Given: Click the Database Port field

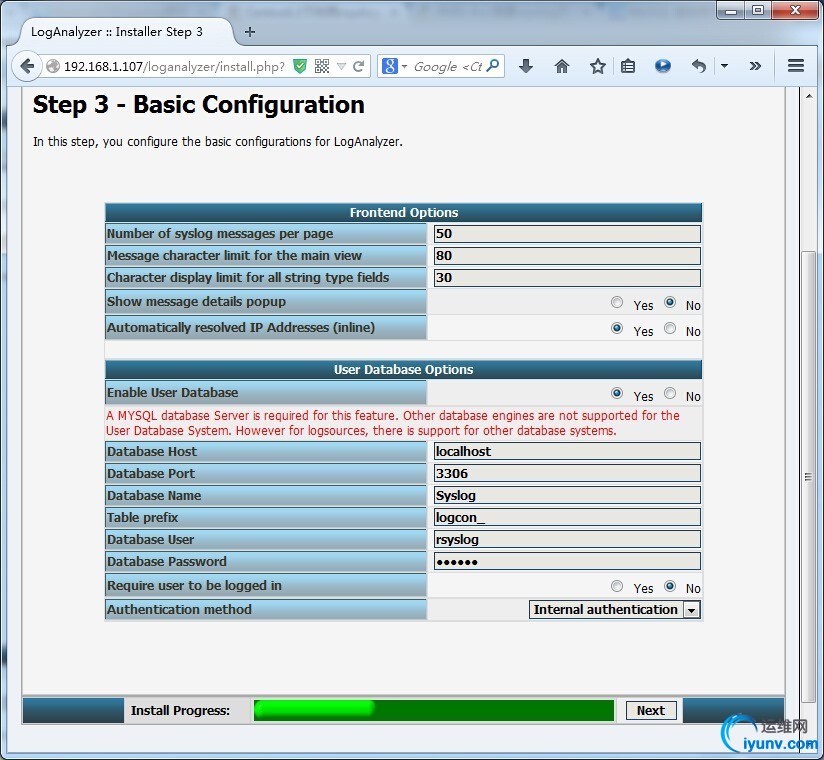Looking at the screenshot, I should (567, 474).
